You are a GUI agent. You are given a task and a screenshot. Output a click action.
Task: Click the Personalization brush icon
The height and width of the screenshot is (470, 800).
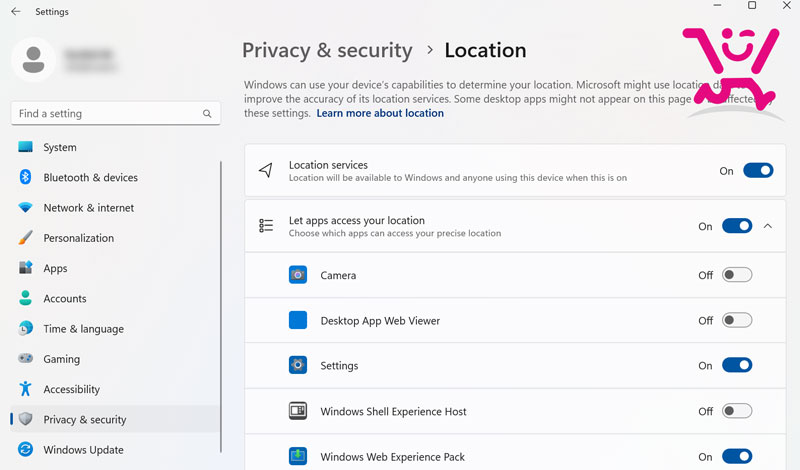[26, 238]
